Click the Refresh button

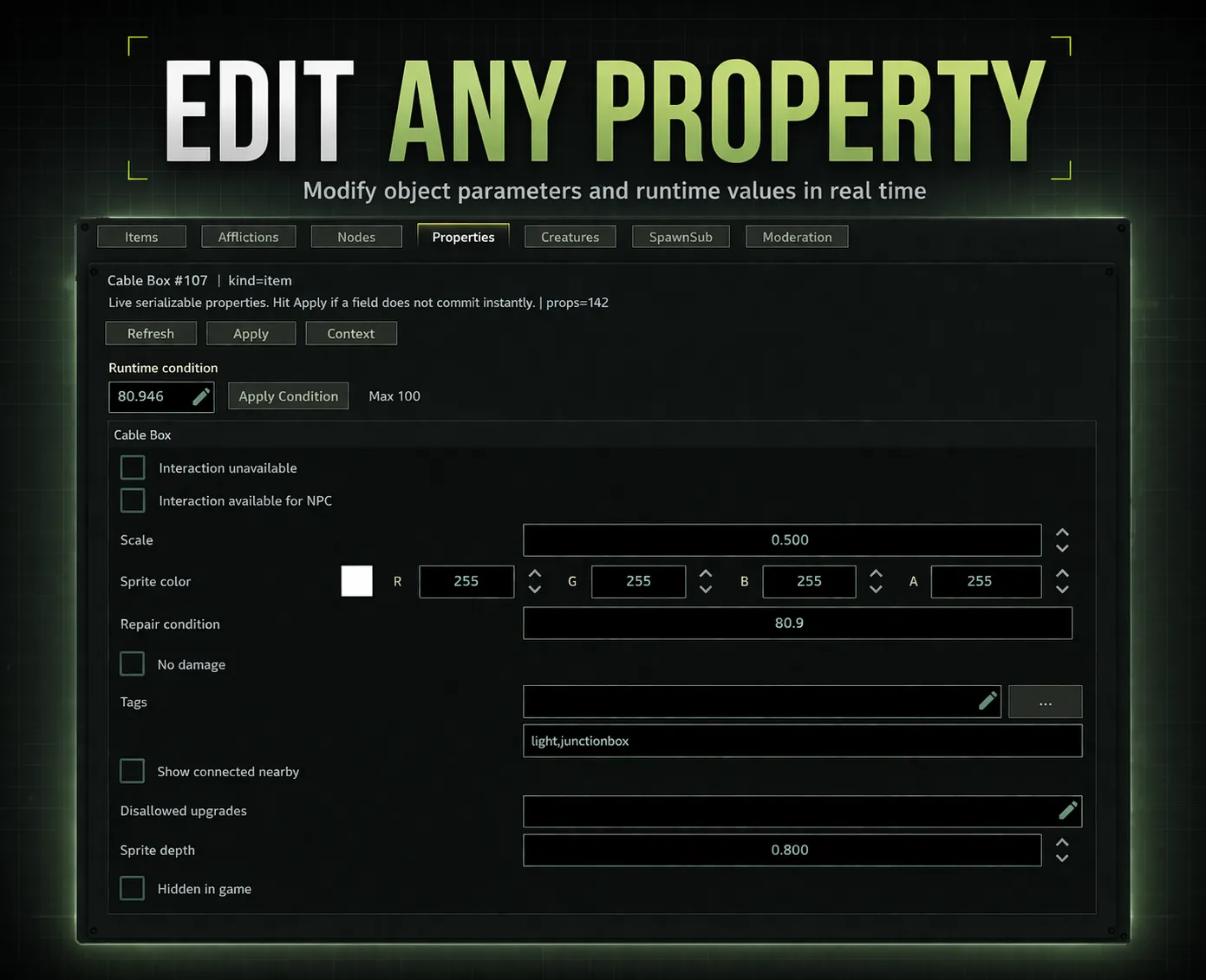[151, 334]
